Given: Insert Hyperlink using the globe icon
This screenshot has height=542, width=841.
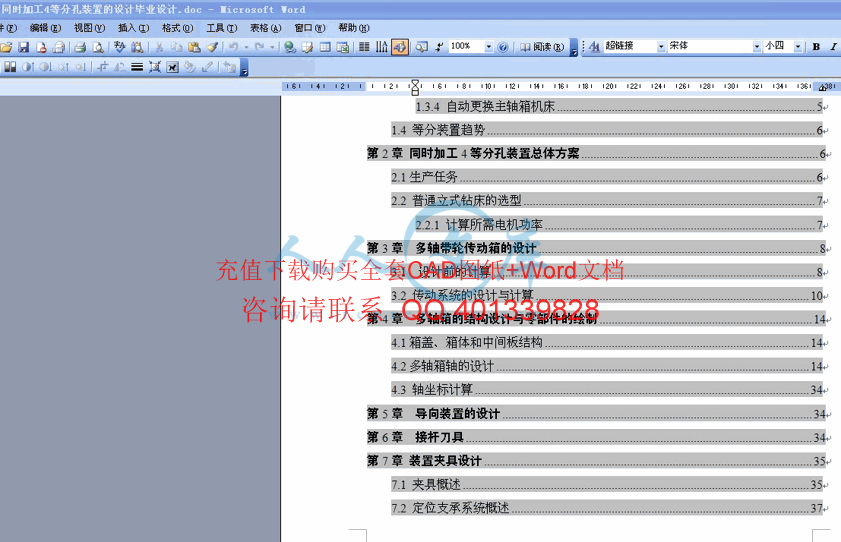Looking at the screenshot, I should [290, 47].
